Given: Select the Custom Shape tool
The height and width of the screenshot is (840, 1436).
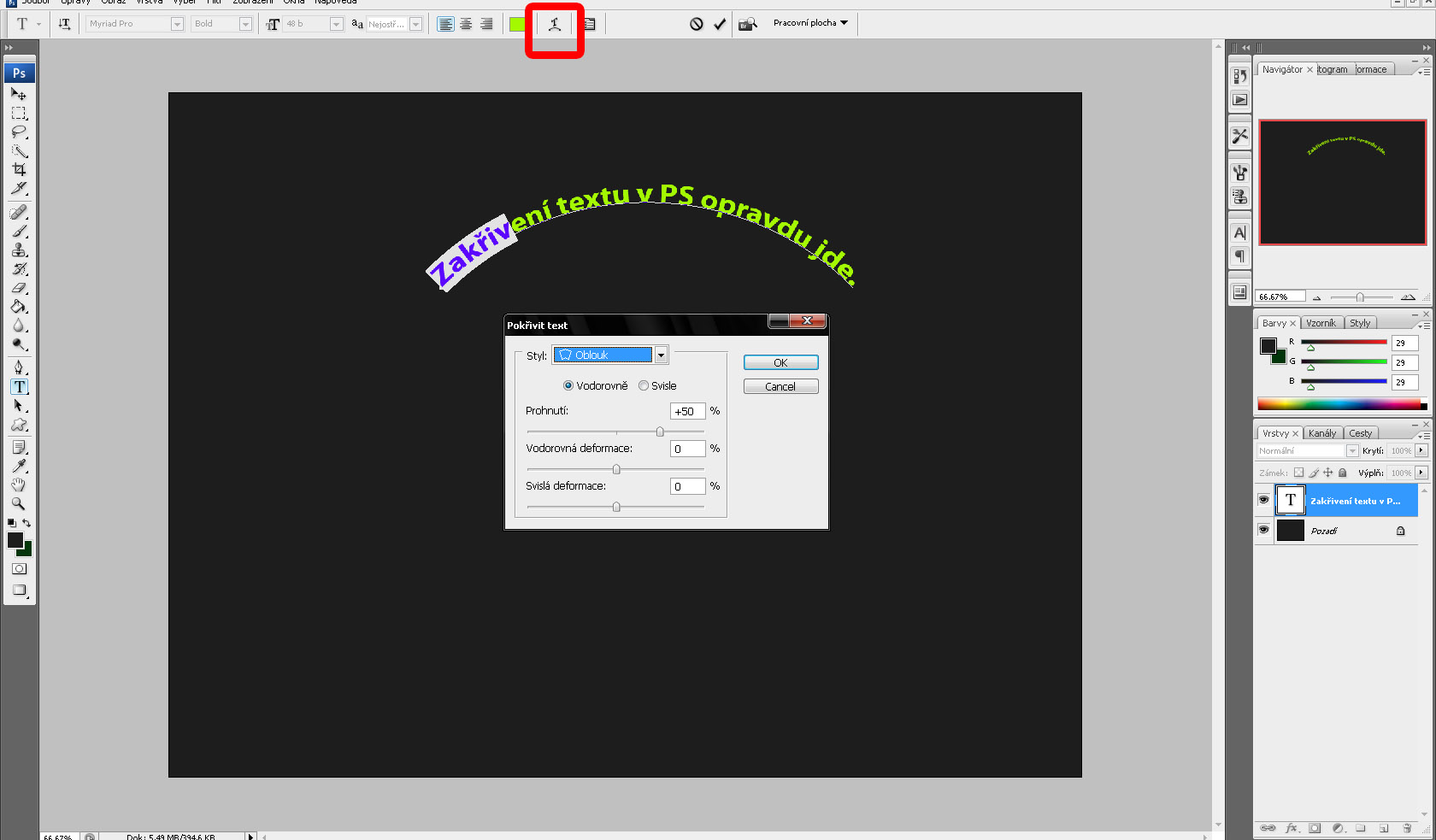Looking at the screenshot, I should (x=19, y=425).
